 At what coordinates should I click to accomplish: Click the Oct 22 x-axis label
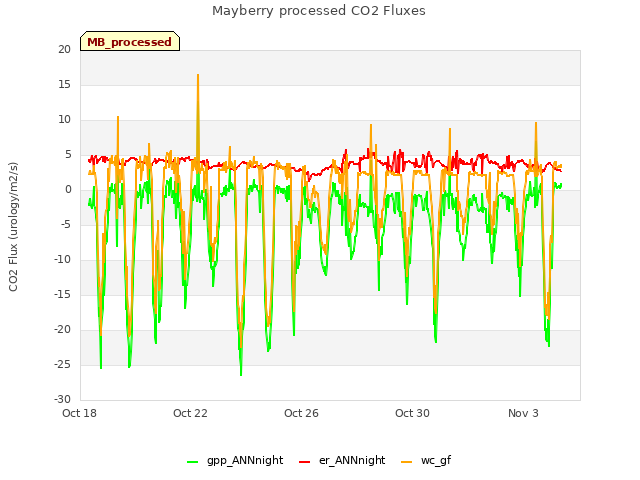tap(190, 413)
